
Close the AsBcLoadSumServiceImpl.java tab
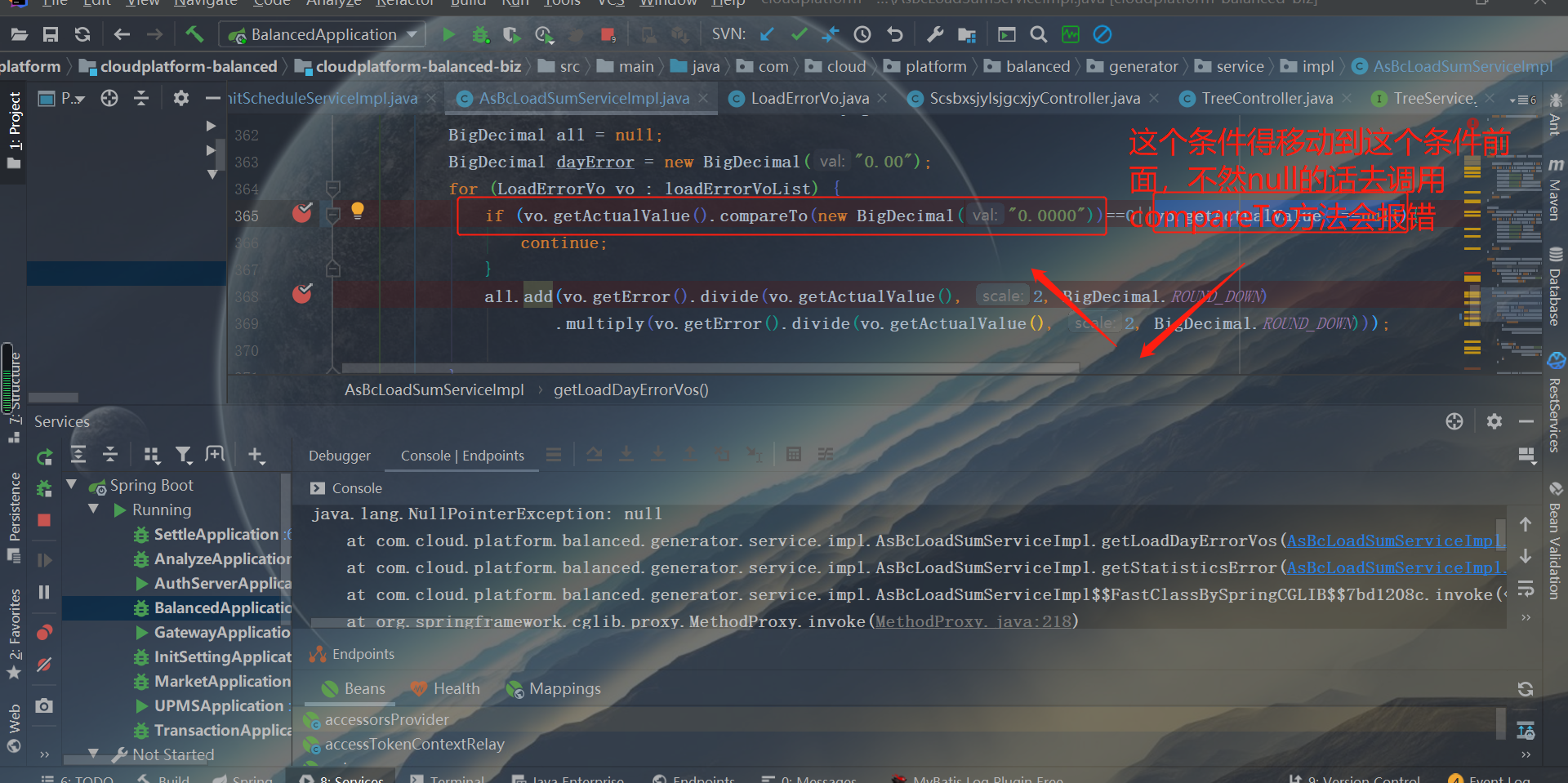click(x=703, y=99)
